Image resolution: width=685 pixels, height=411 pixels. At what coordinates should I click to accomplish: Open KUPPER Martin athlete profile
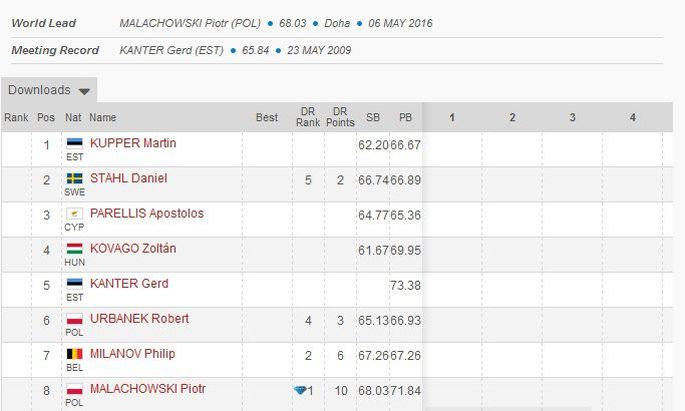point(133,143)
